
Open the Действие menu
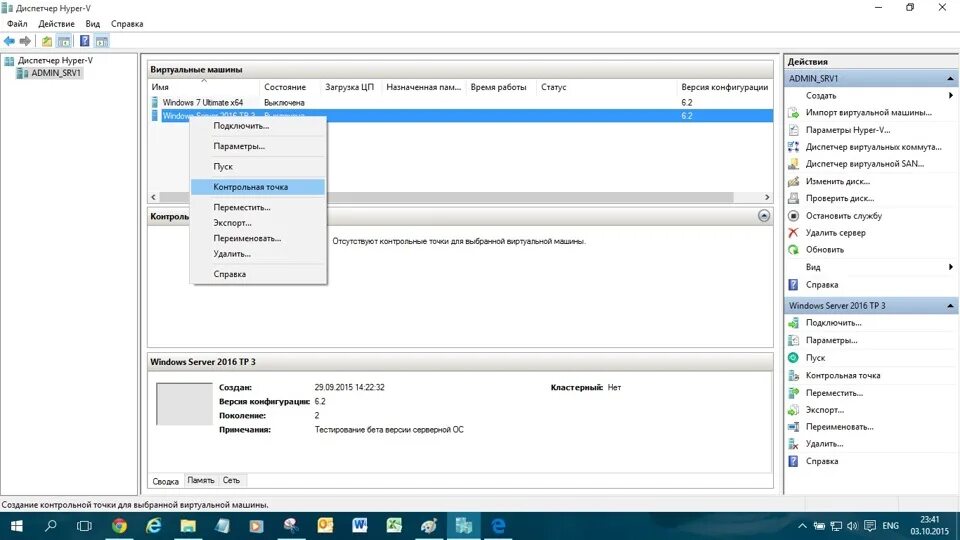[x=56, y=23]
